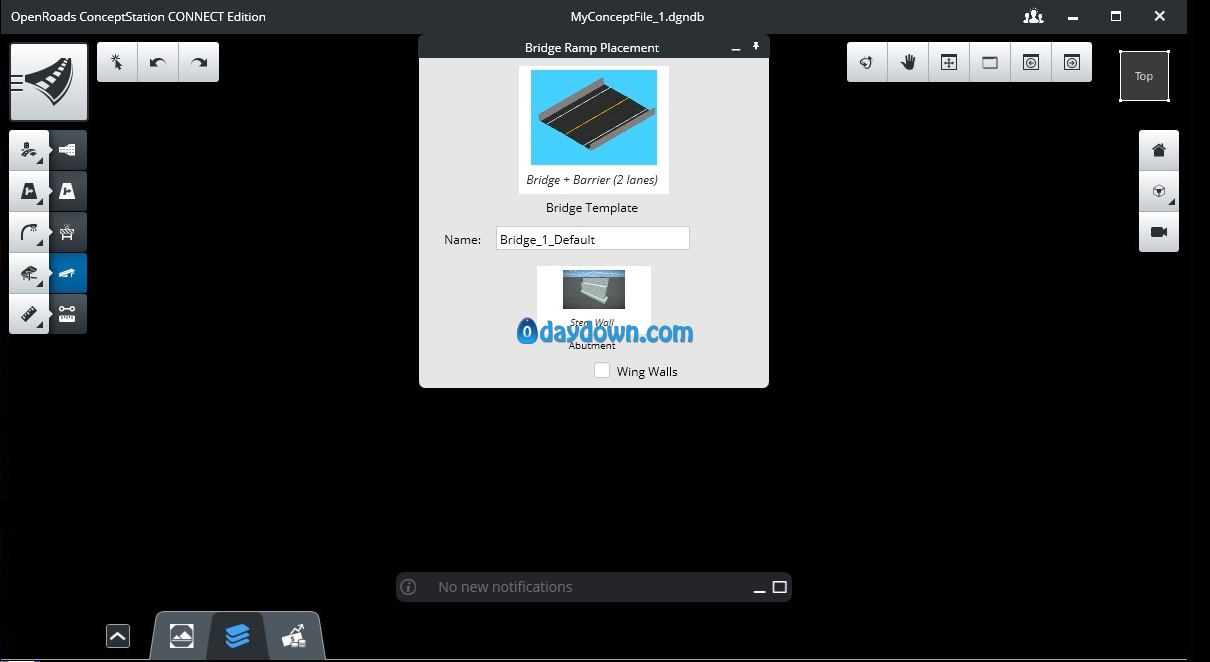This screenshot has height=662, width=1210.
Task: Select the distance measurement tool
Action: [68, 314]
